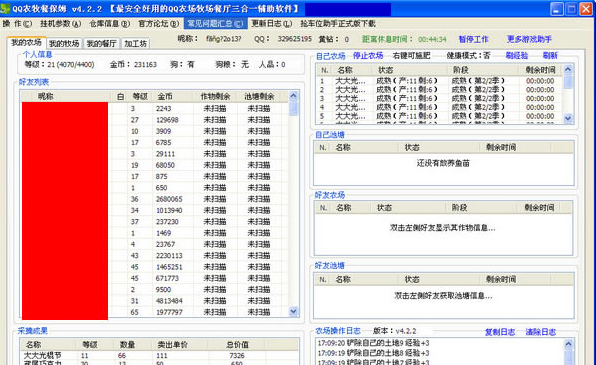Click operation log scroll-up arrow

pos(568,344)
